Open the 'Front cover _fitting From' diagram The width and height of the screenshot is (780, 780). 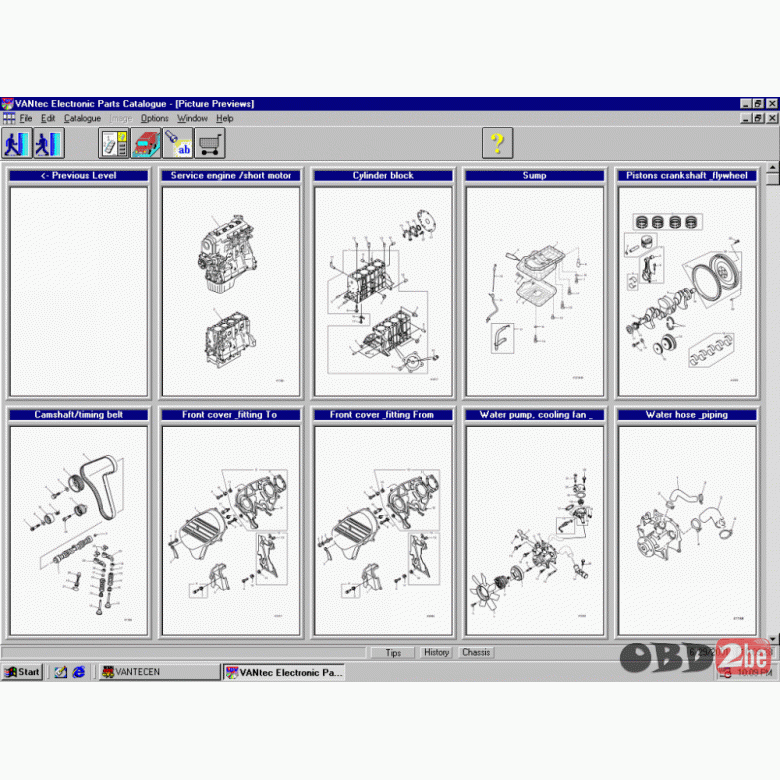click(383, 530)
